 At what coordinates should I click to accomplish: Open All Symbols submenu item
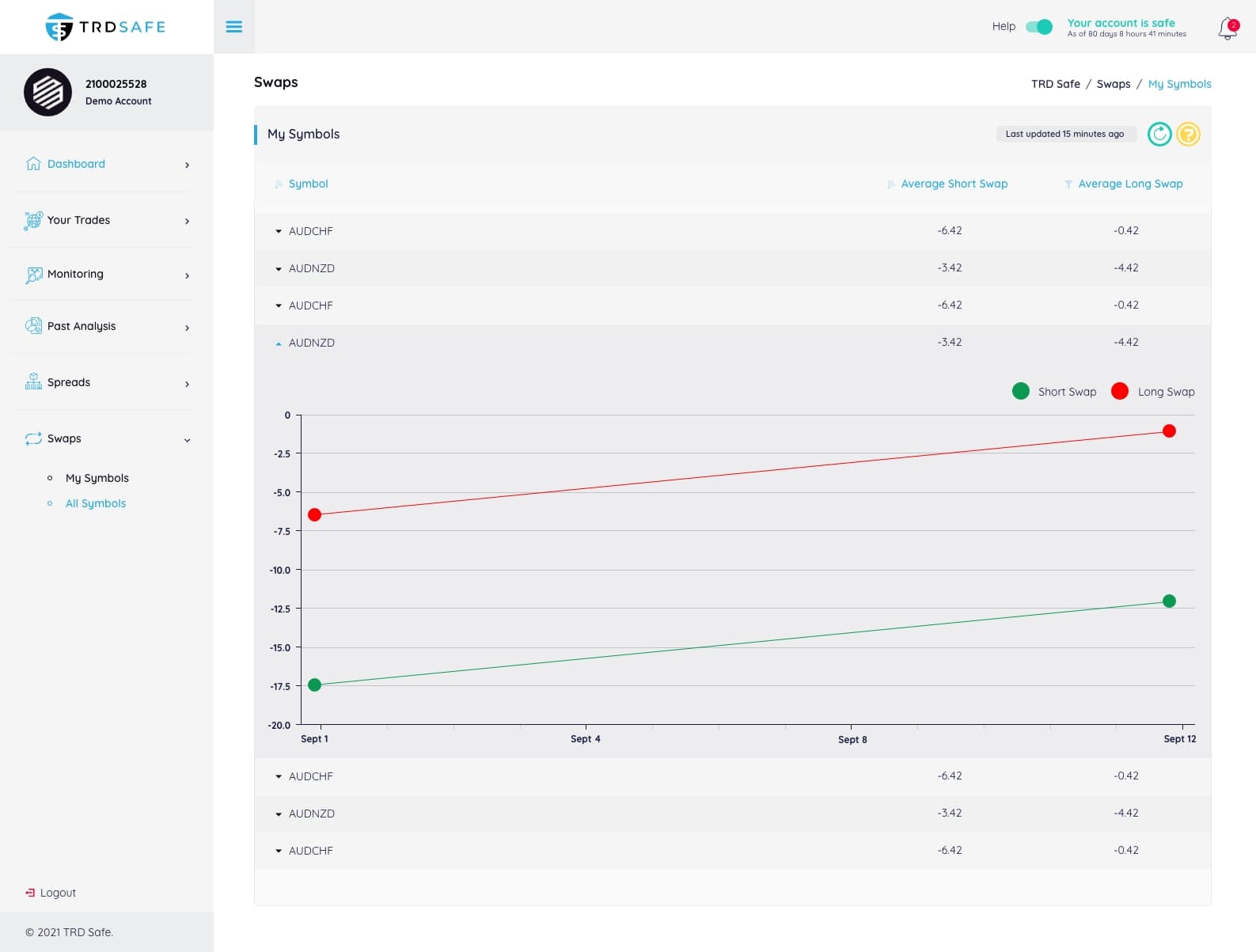pyautogui.click(x=96, y=503)
